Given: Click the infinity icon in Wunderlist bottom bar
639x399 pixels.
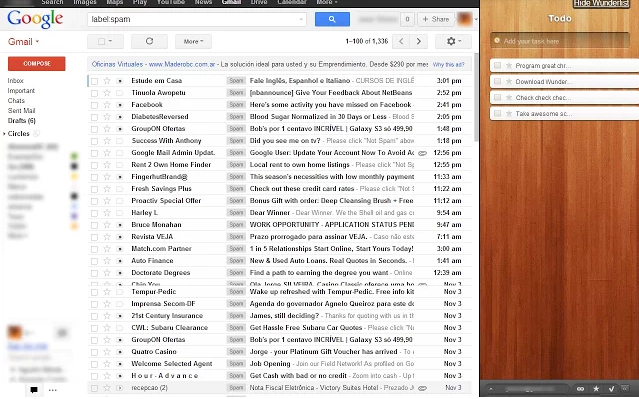Looking at the screenshot, I should [x=580, y=389].
